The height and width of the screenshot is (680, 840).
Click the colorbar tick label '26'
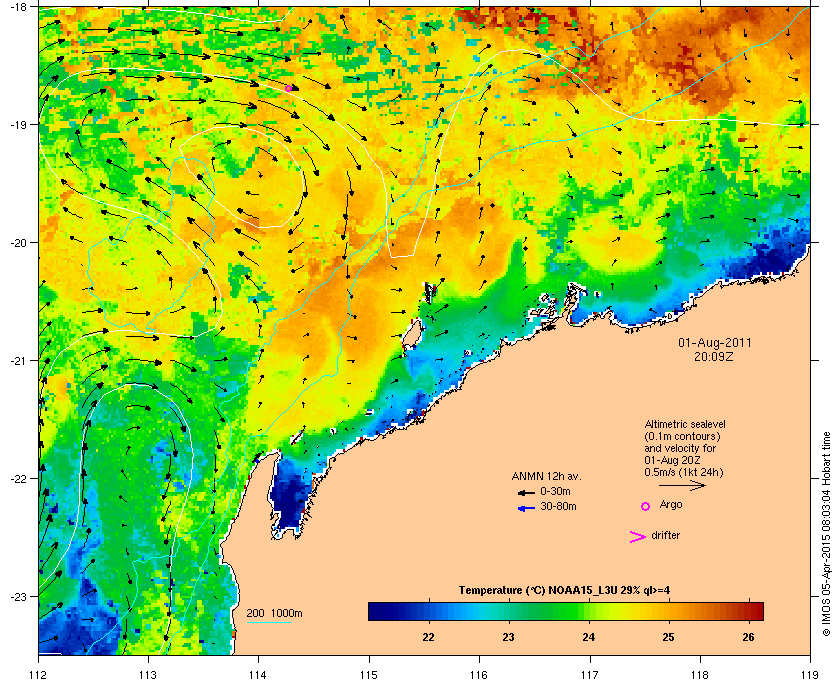[748, 637]
